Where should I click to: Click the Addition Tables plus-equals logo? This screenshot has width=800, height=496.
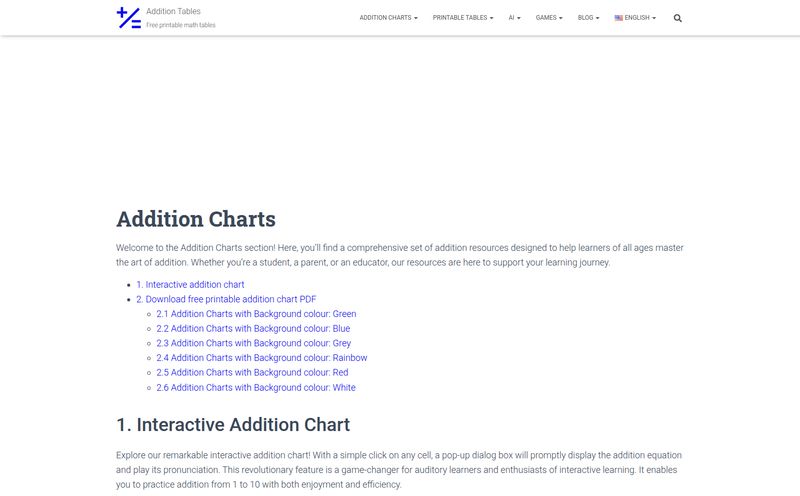point(129,18)
